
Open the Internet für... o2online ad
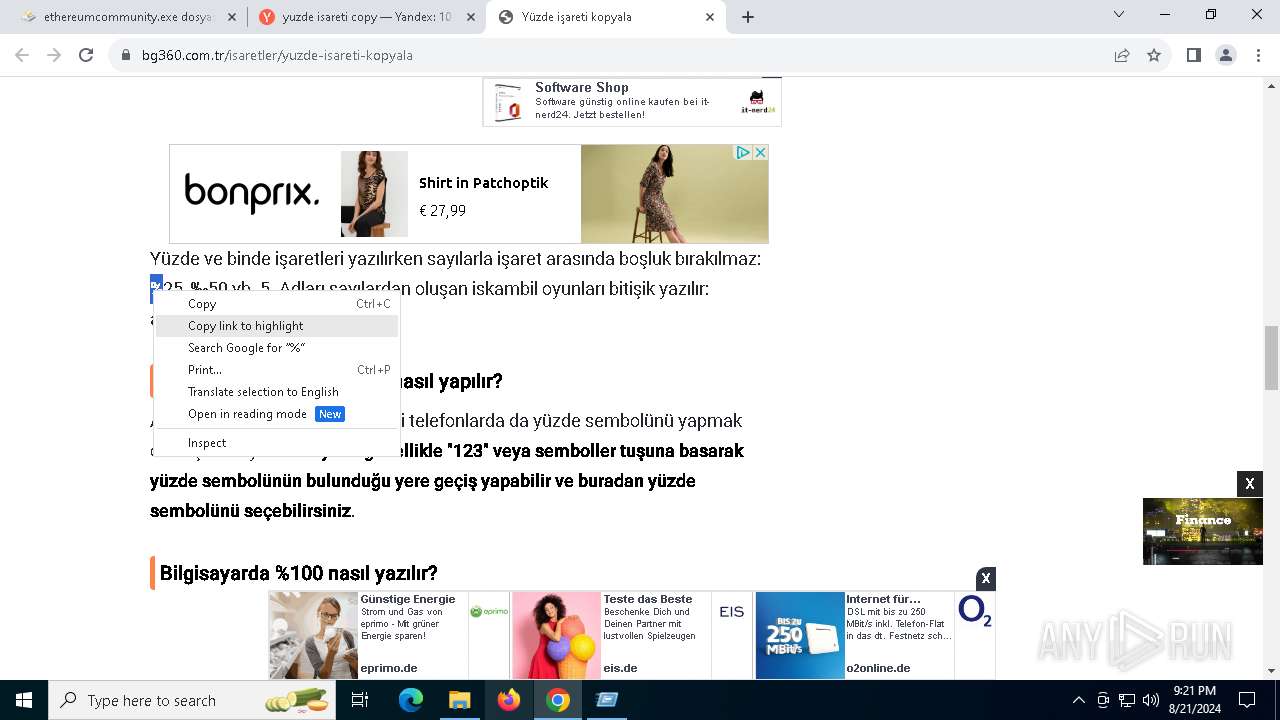(x=875, y=635)
